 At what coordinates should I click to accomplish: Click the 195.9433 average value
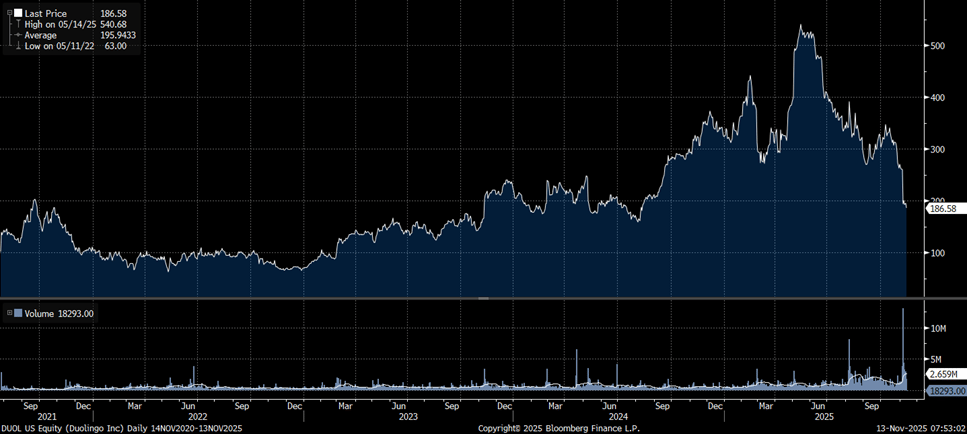tap(118, 35)
